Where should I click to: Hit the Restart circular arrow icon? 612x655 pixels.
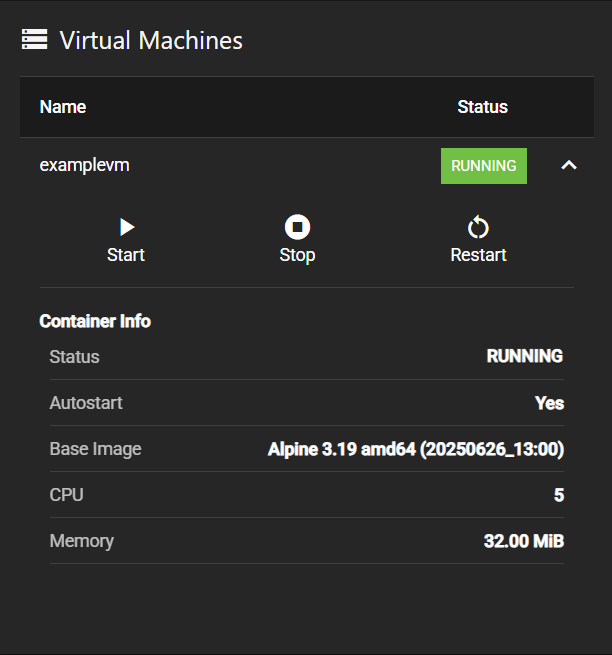pos(478,227)
